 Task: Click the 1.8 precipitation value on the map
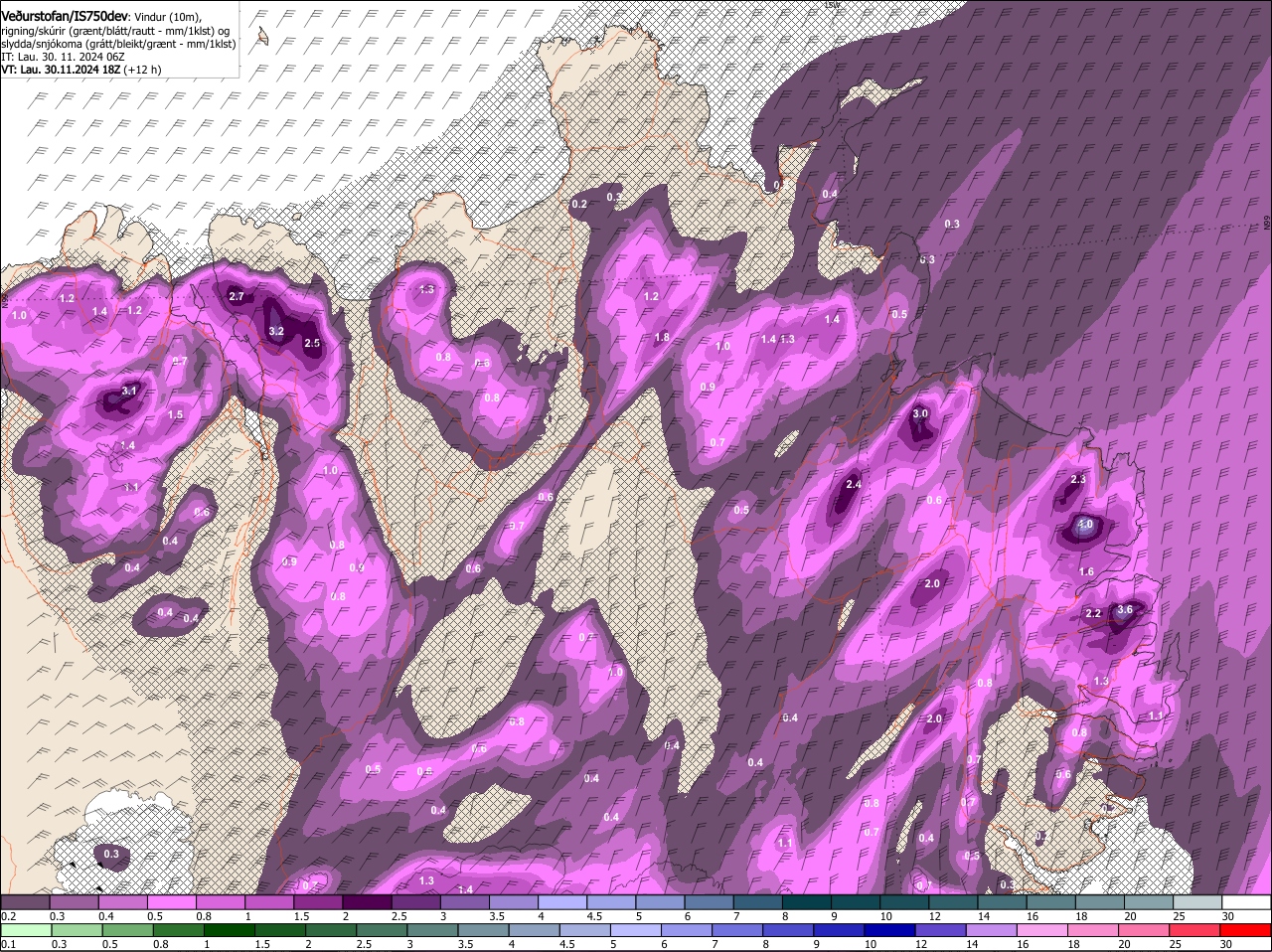click(x=662, y=337)
